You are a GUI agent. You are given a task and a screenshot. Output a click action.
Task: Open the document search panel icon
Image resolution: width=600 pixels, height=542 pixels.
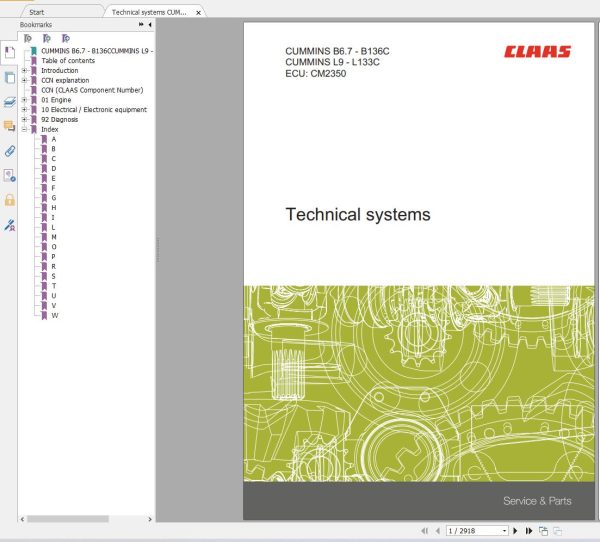(10, 175)
